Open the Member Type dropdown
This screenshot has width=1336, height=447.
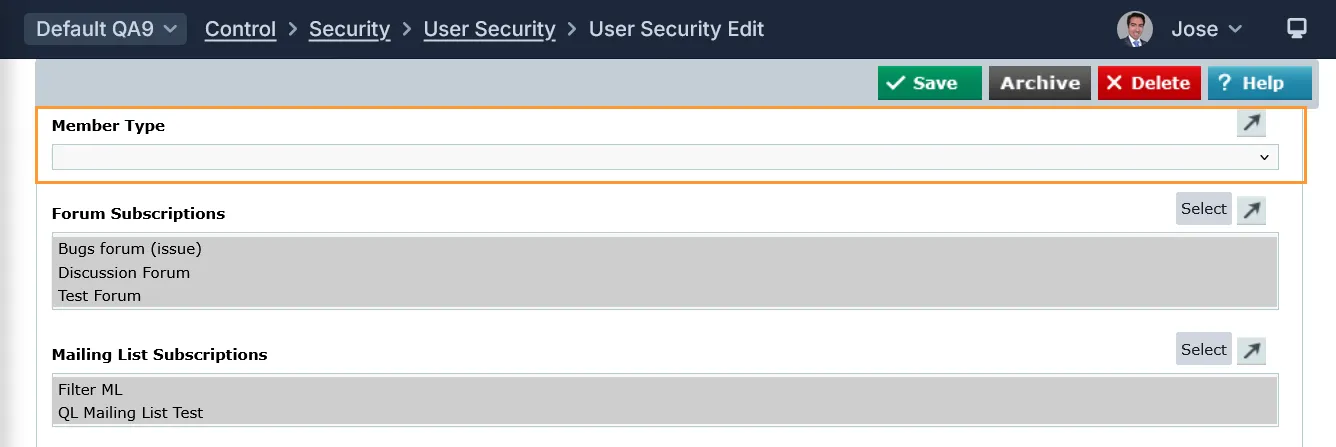point(665,157)
